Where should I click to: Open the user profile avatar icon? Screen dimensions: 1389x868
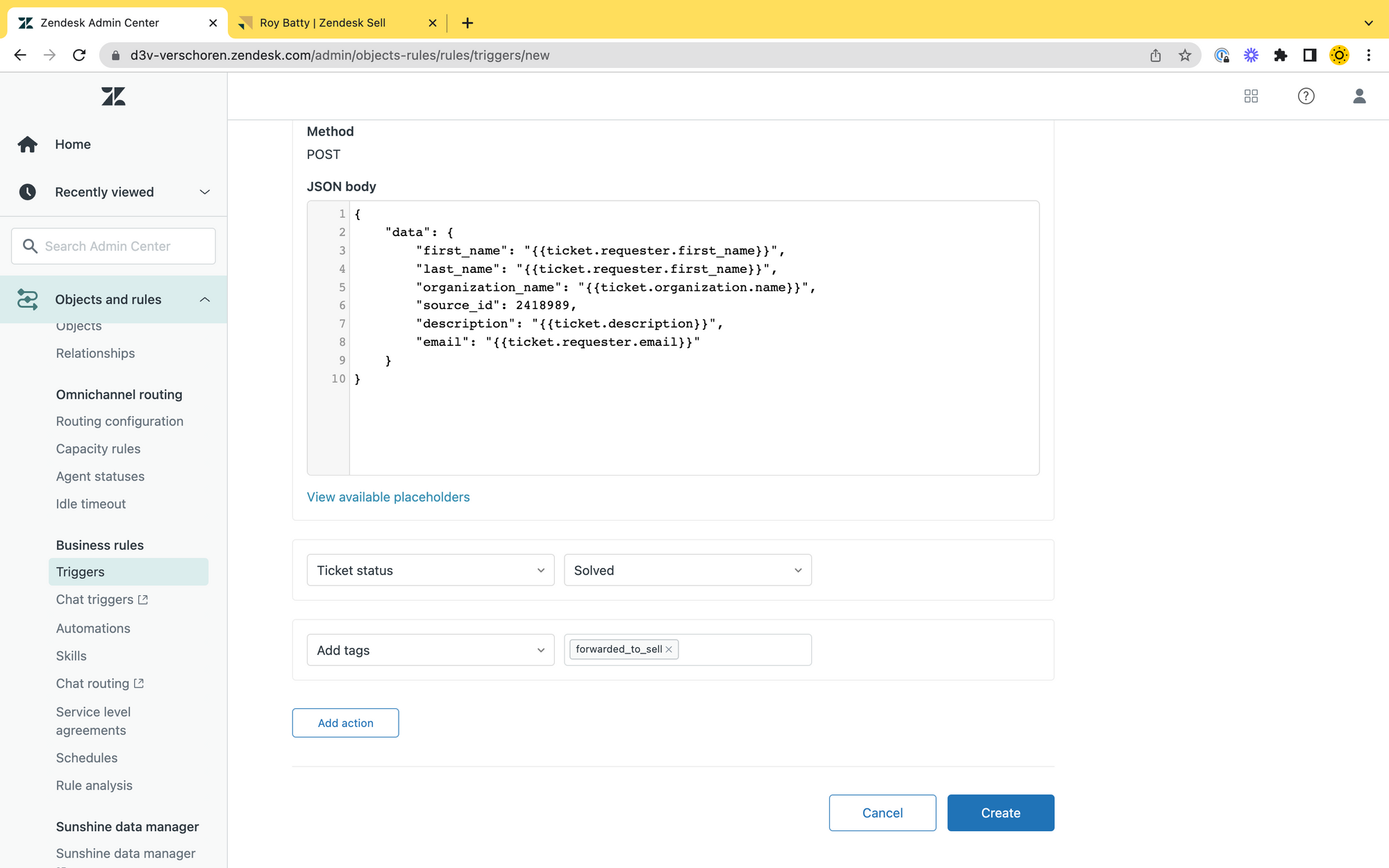1359,96
